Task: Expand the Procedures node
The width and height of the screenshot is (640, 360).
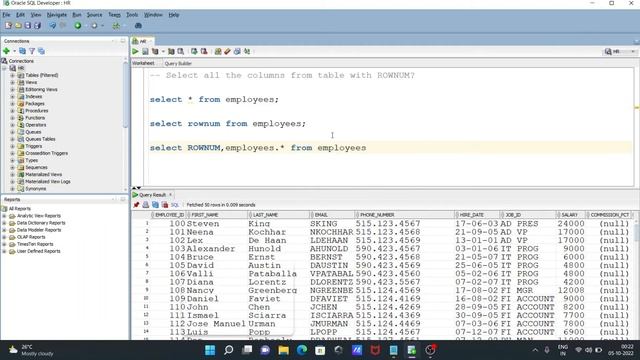Action: 12,111
